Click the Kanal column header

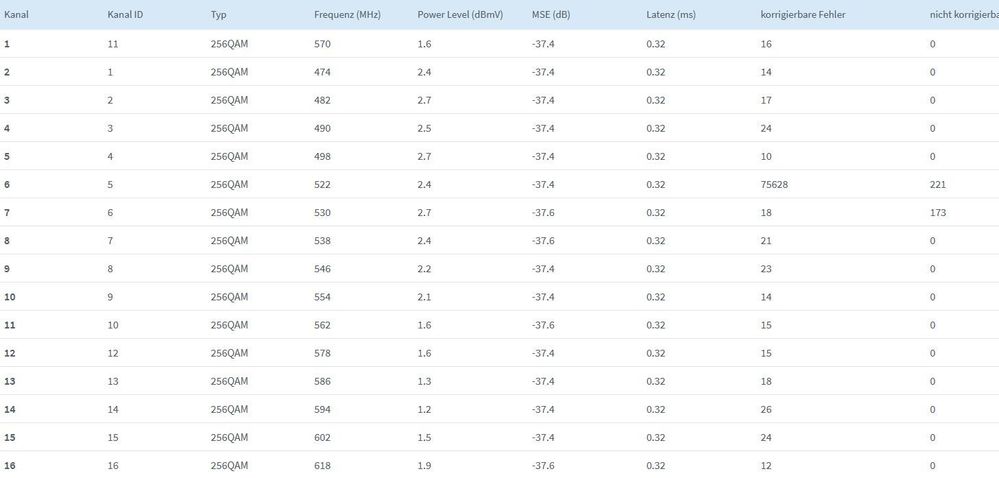point(17,15)
